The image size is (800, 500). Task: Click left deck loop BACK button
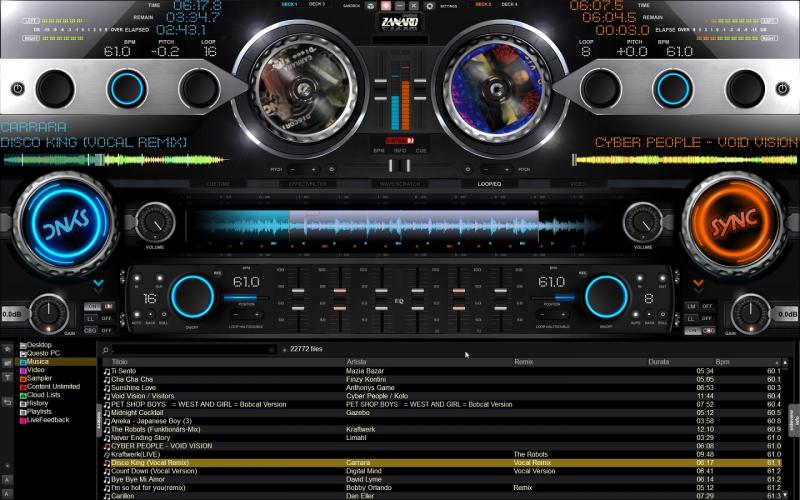point(151,315)
